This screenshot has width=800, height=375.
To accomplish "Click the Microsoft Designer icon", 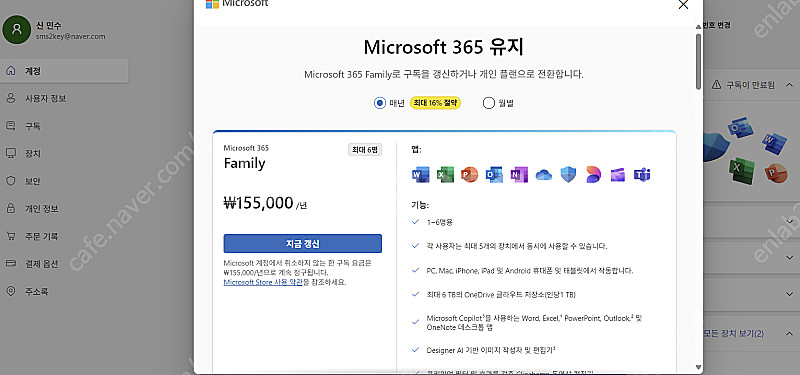I will click(593, 175).
